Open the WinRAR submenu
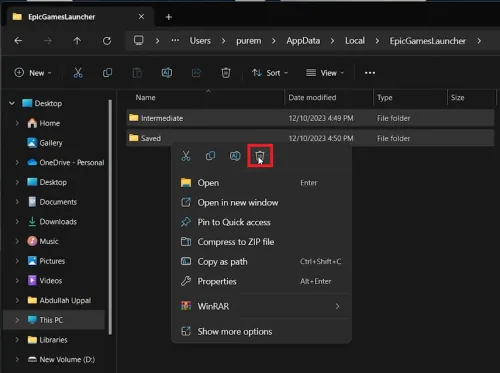 [261, 306]
